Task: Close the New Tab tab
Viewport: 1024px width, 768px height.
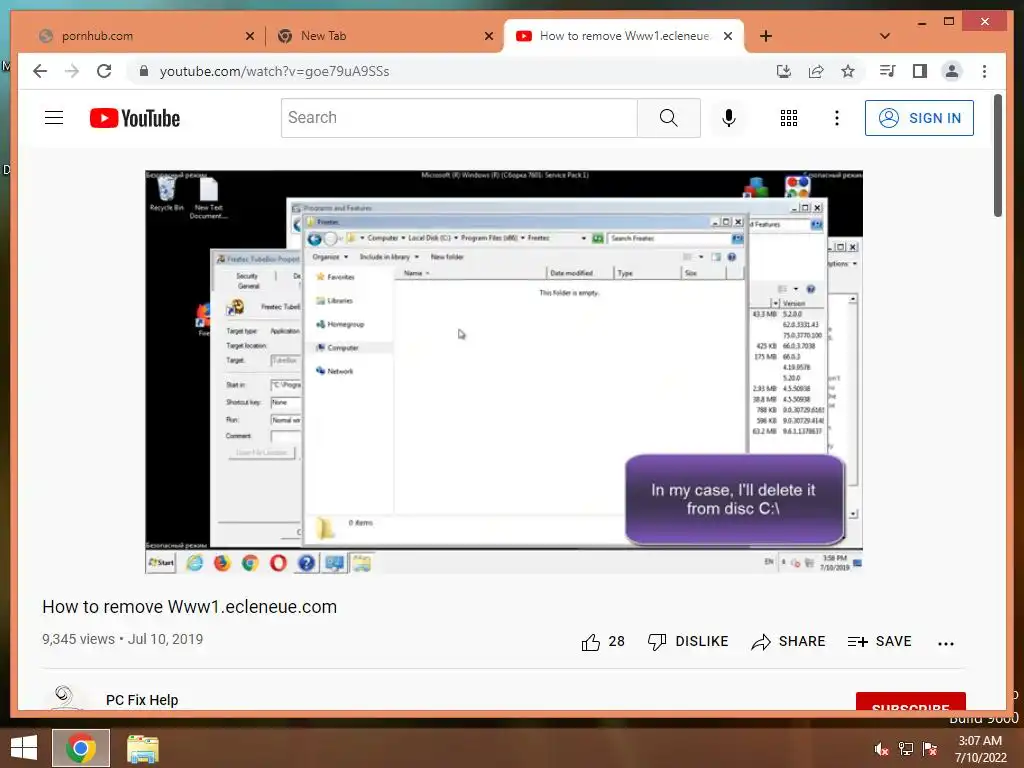Action: click(488, 36)
